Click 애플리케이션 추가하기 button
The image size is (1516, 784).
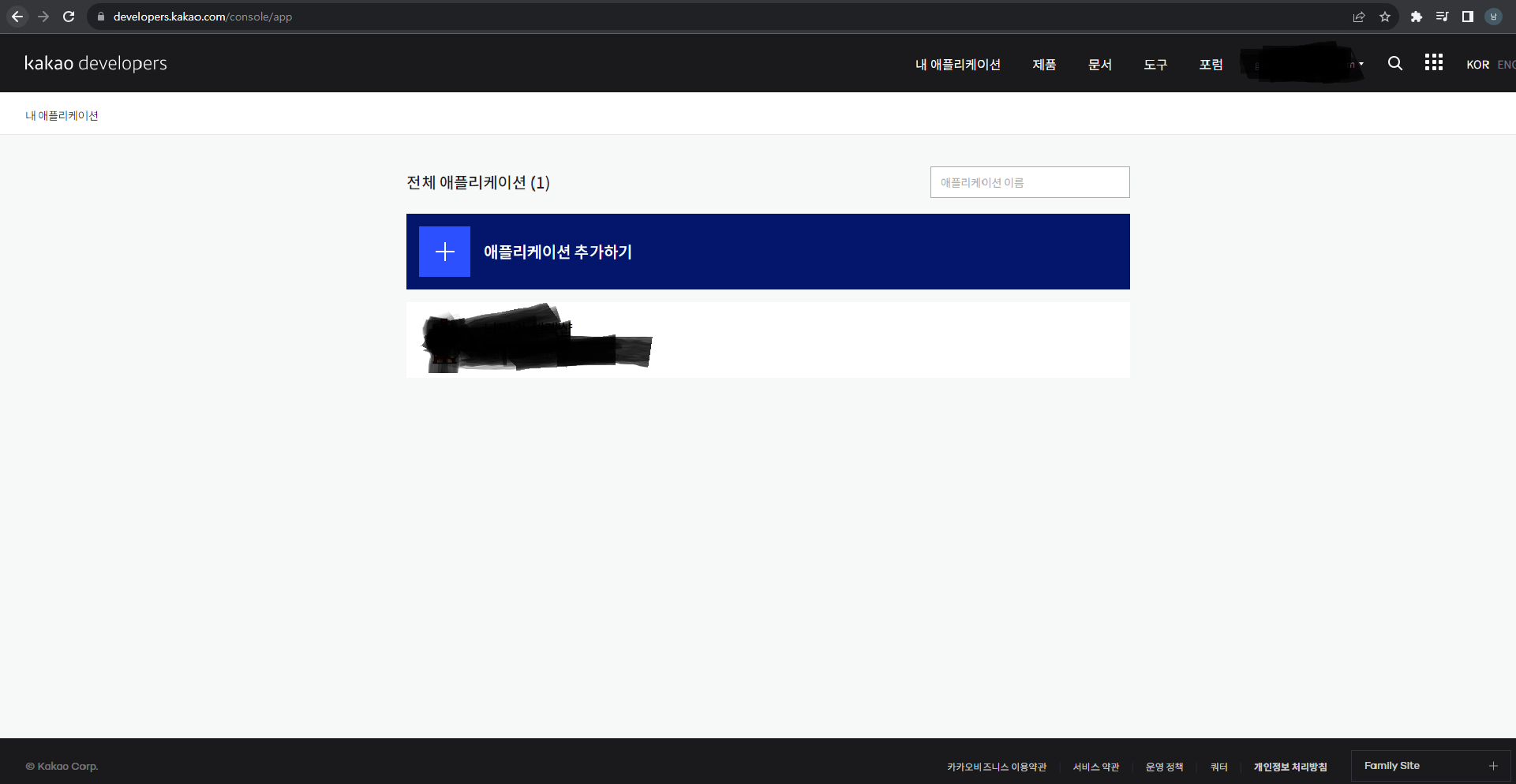tap(768, 252)
